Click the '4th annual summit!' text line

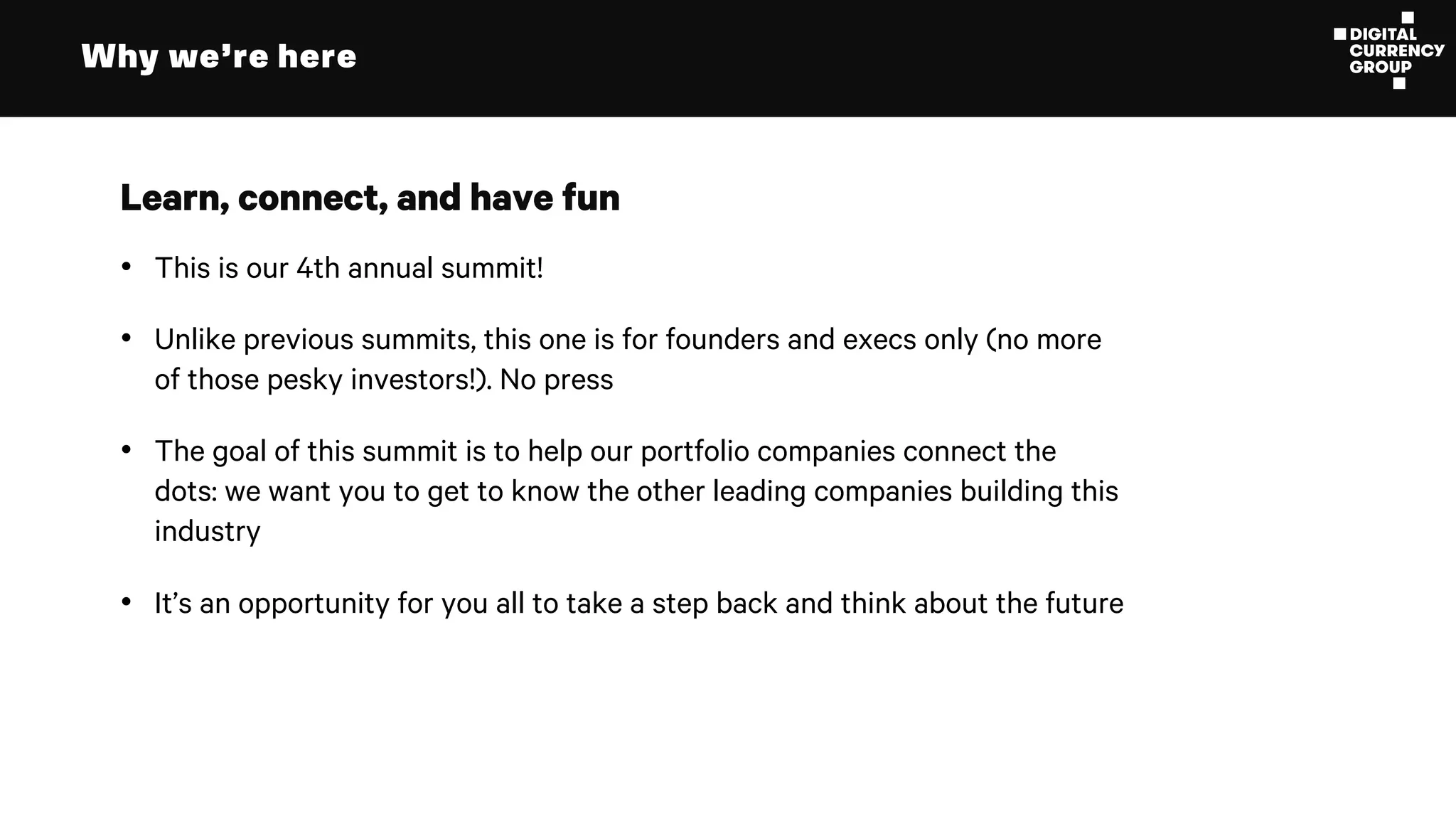point(419,269)
